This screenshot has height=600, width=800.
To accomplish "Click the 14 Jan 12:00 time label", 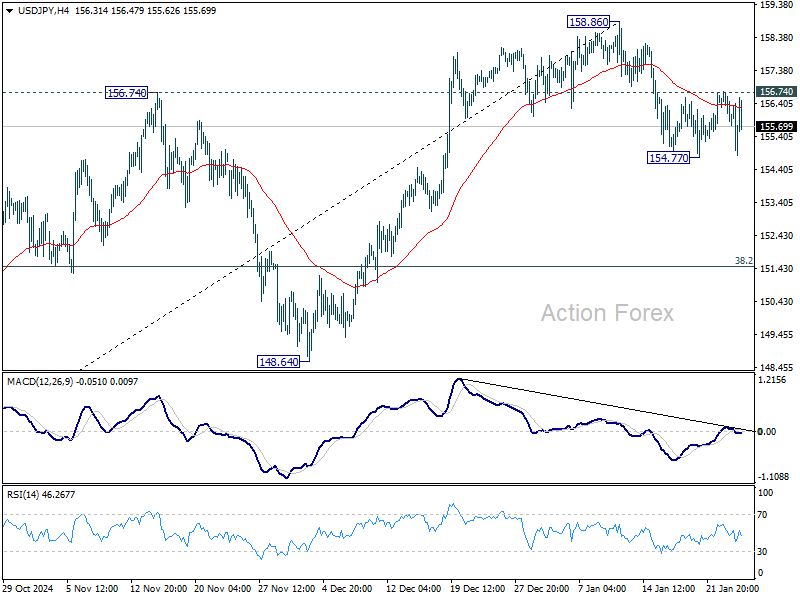I will pyautogui.click(x=668, y=588).
